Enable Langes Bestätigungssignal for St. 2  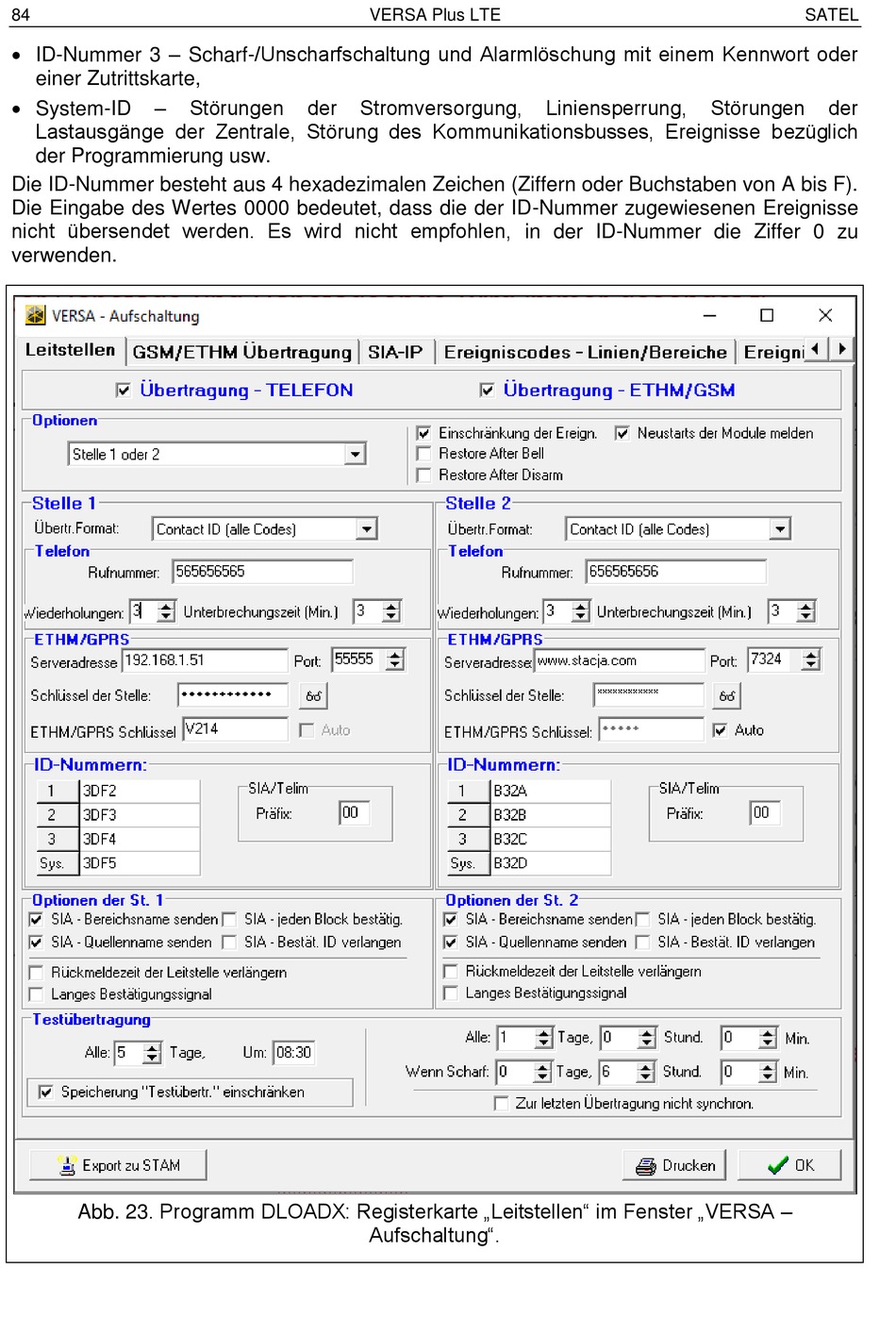coord(450,993)
